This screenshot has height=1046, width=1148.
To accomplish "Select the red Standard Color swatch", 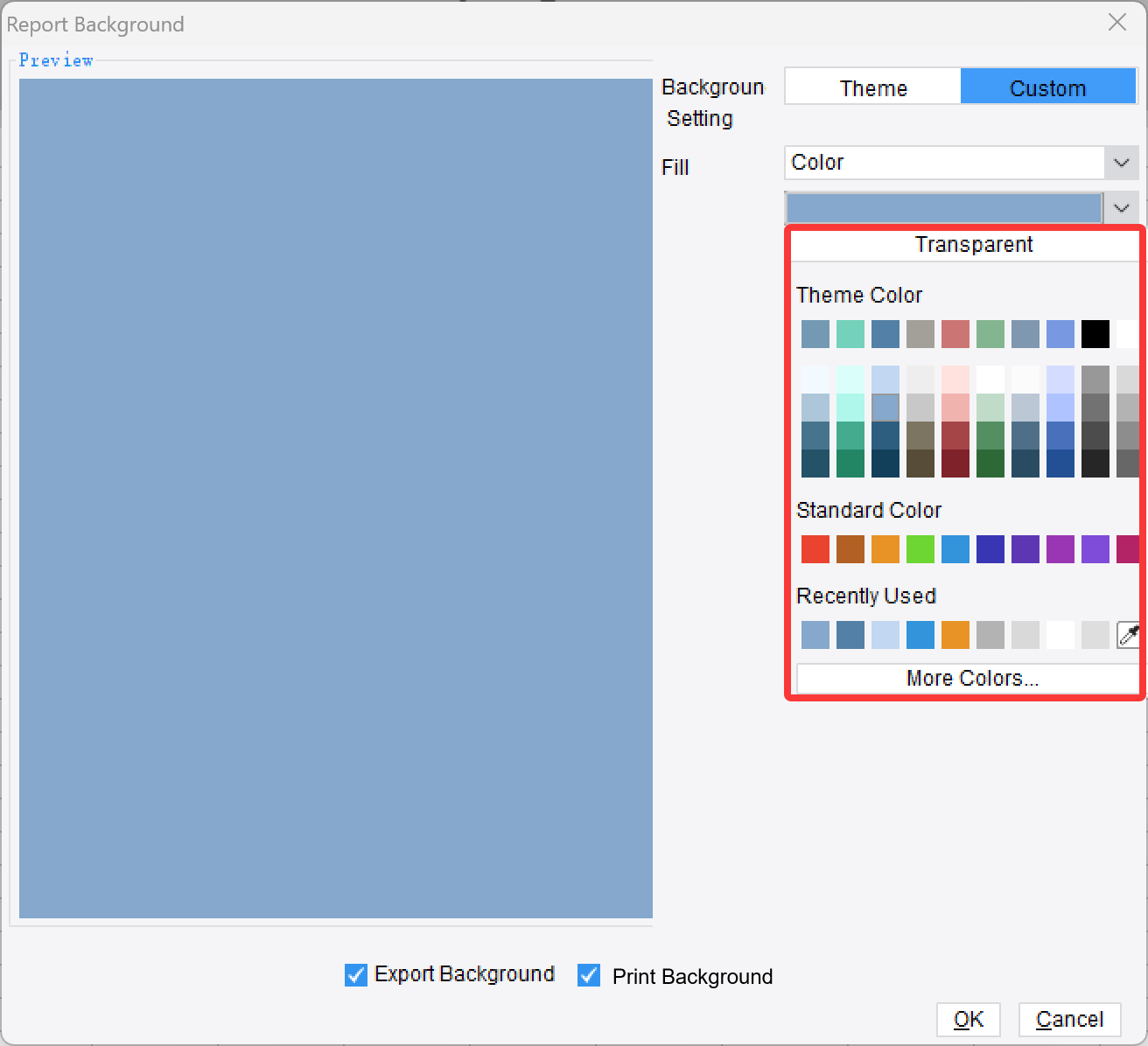I will [x=815, y=549].
